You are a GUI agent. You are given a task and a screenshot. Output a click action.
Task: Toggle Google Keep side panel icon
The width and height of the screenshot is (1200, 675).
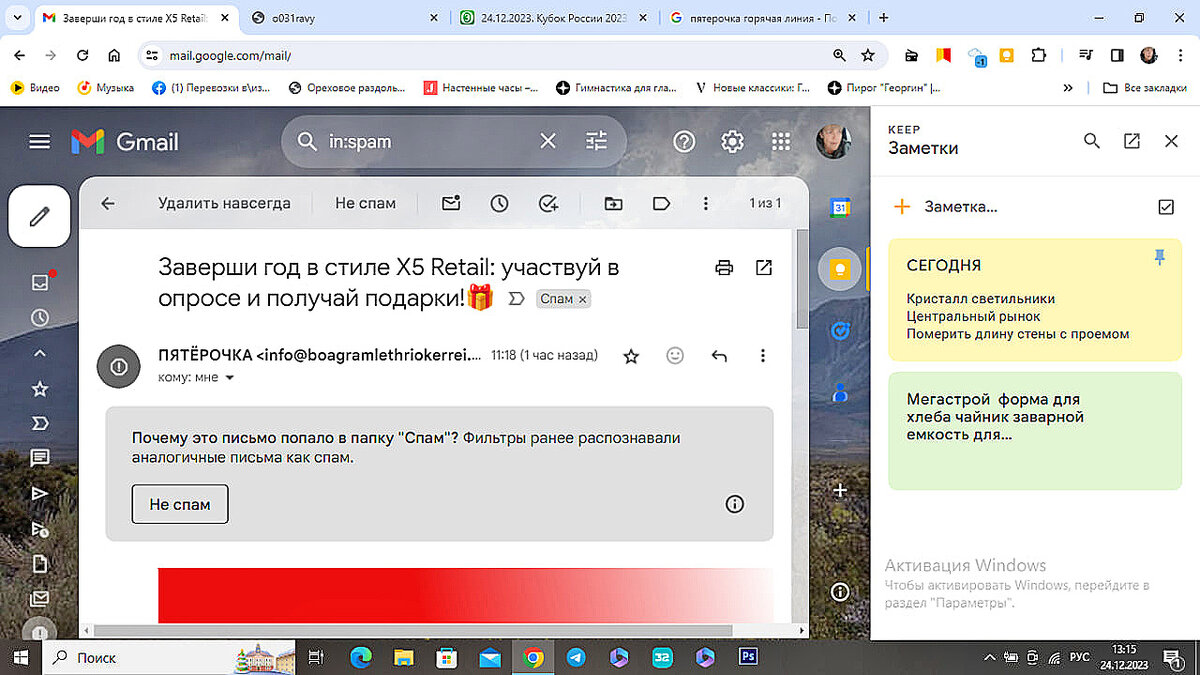[841, 269]
